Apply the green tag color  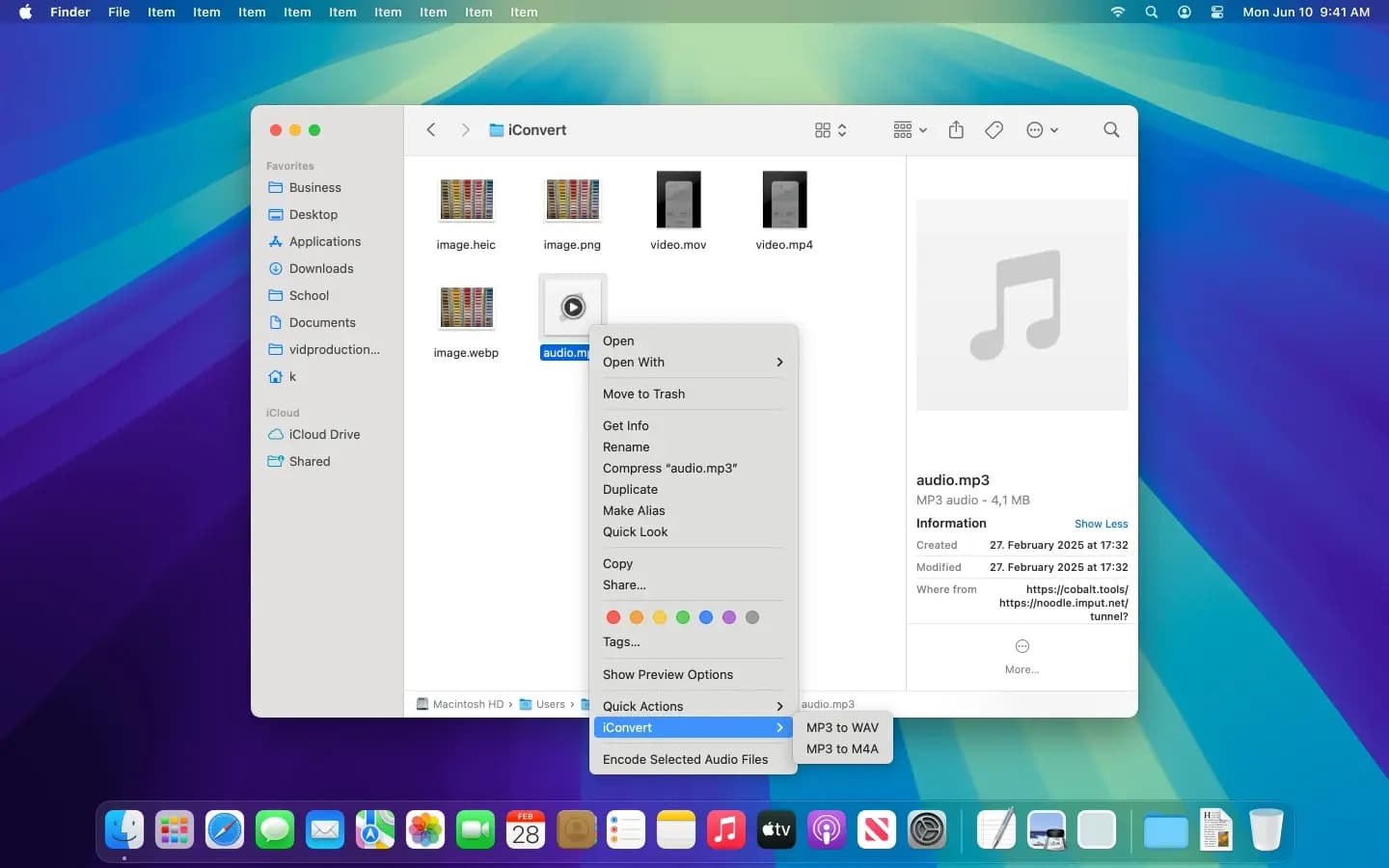683,617
